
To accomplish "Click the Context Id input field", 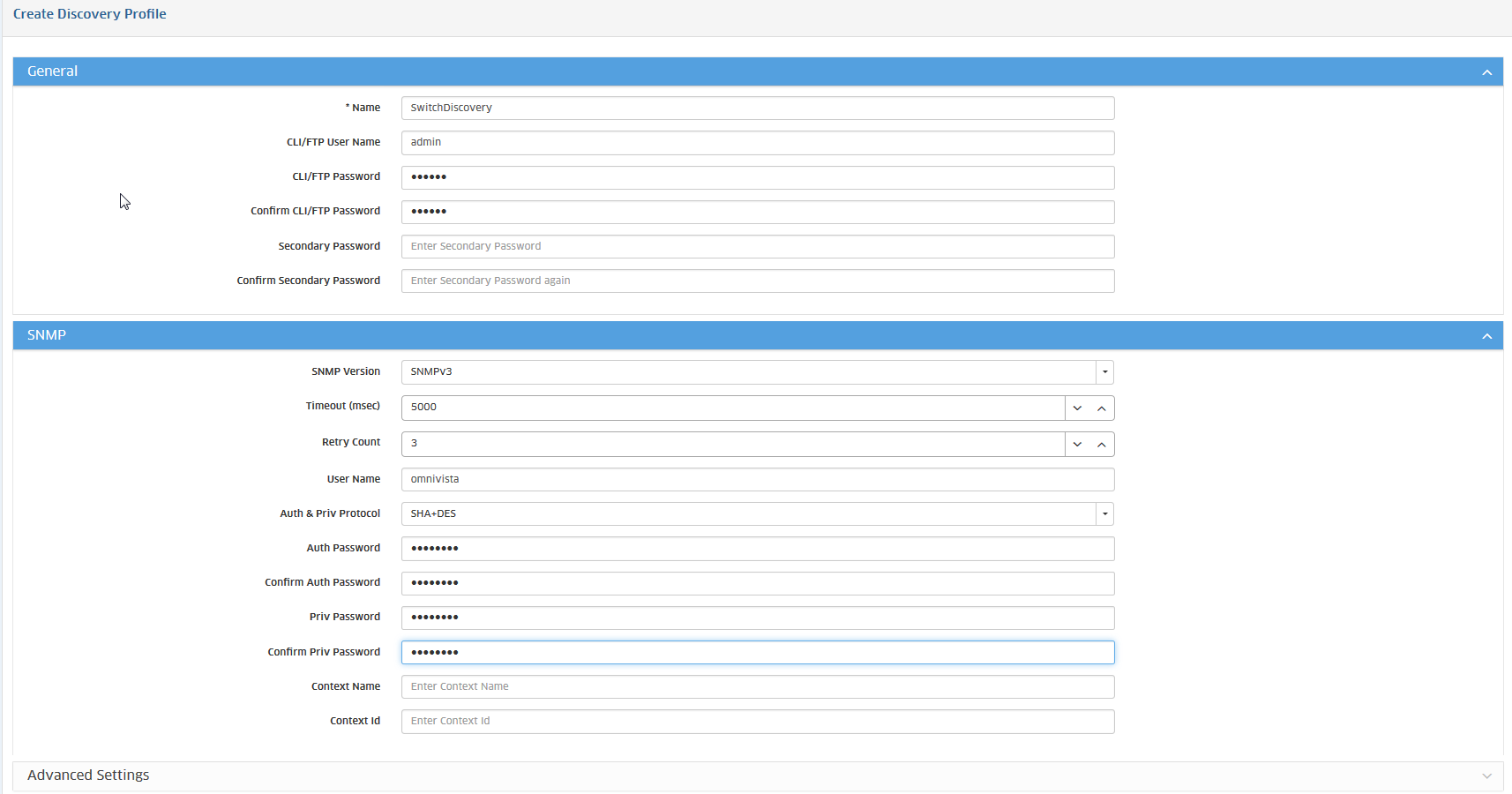I will coord(757,721).
